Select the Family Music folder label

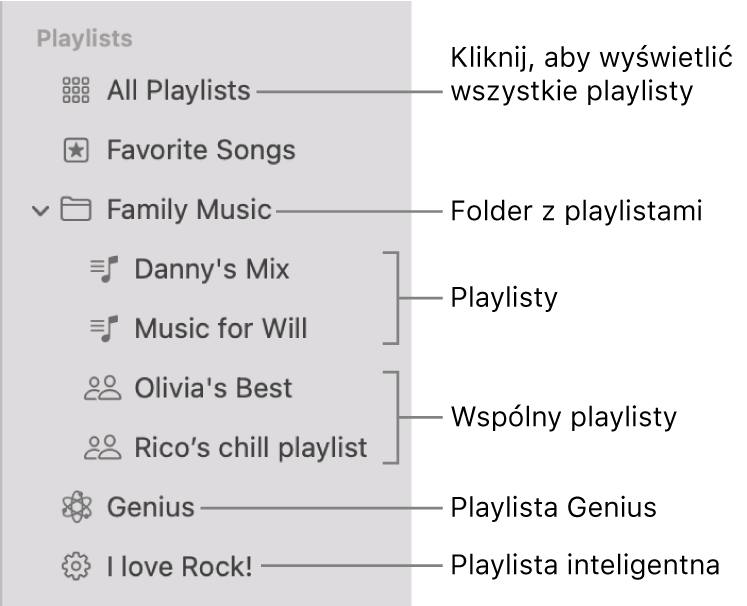coord(189,210)
